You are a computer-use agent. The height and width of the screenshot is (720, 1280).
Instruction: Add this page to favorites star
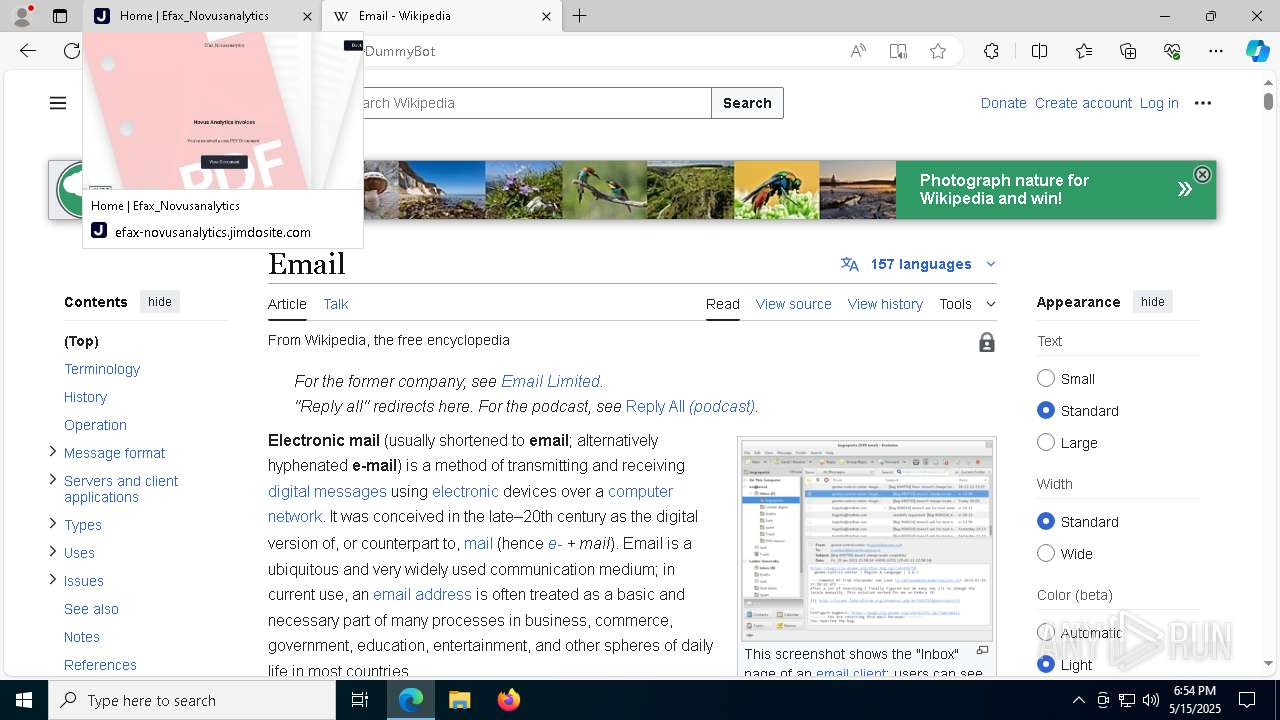tap(938, 51)
